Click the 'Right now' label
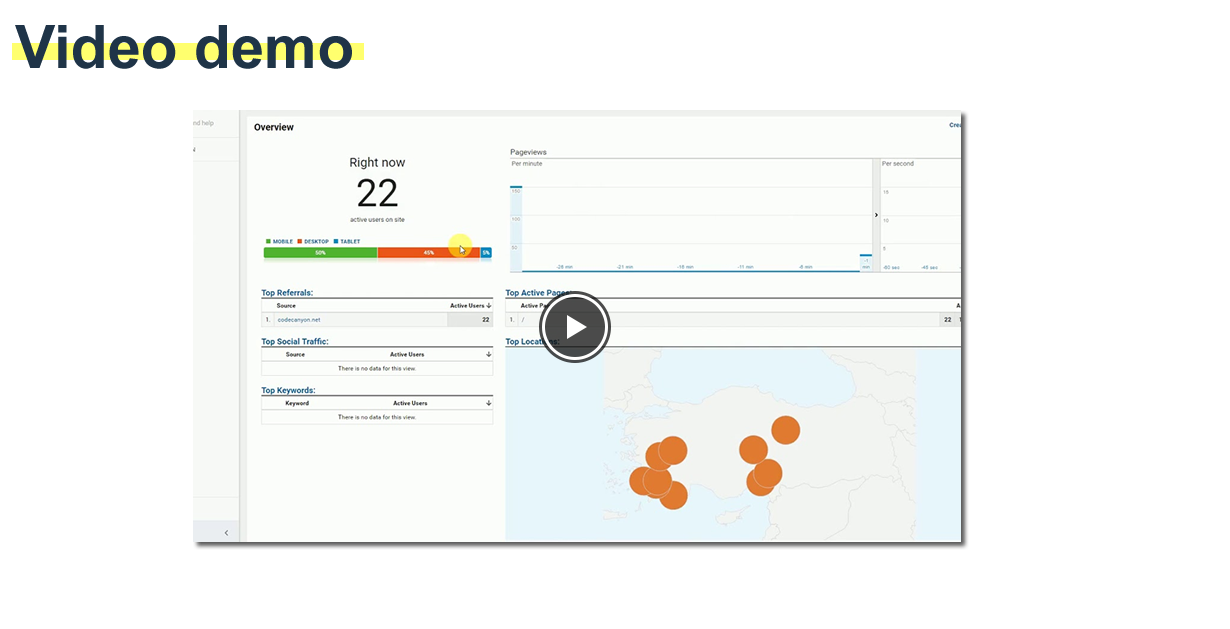Image resolution: width=1230 pixels, height=629 pixels. 377,162
